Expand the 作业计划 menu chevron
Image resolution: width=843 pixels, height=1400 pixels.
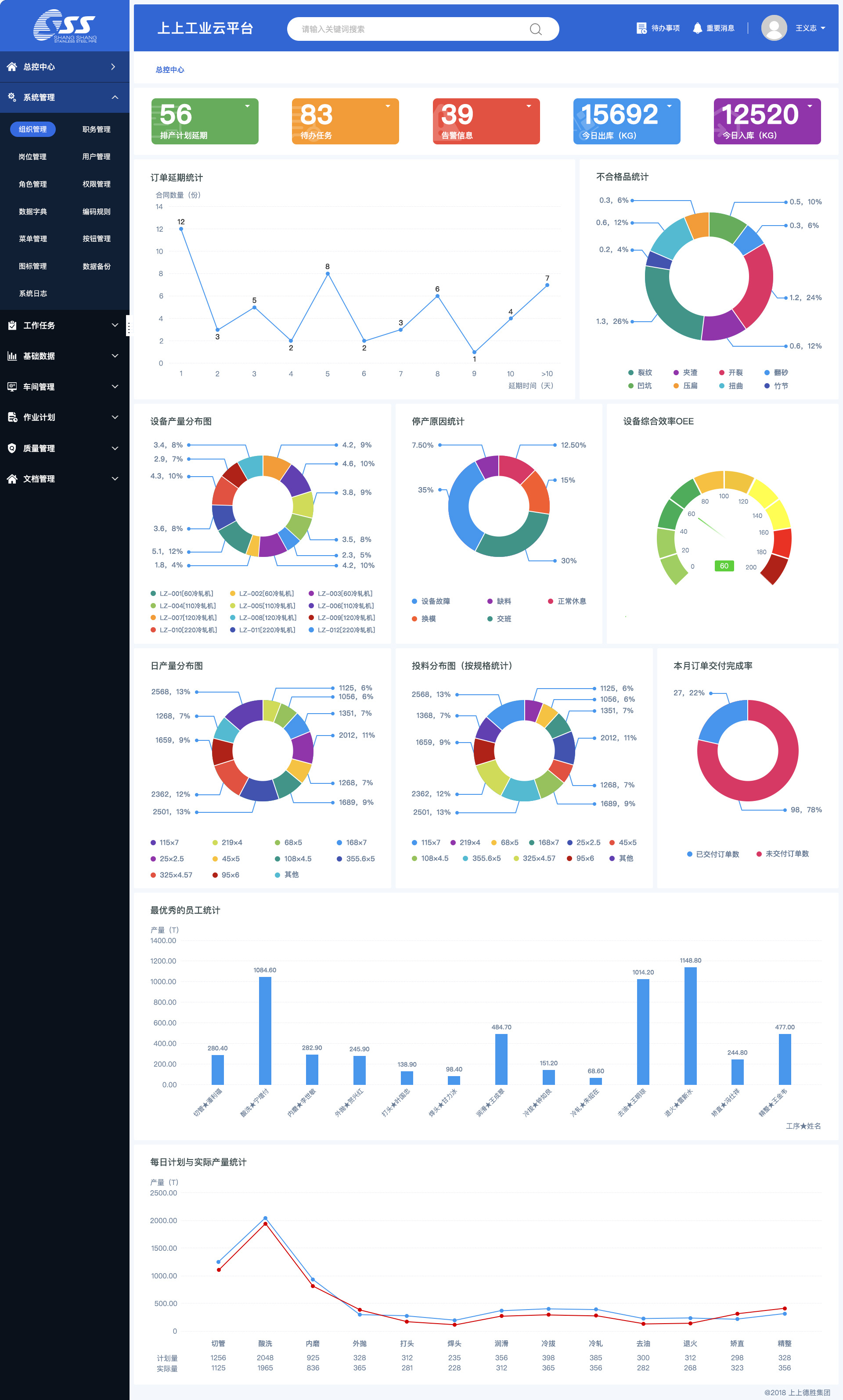point(115,417)
